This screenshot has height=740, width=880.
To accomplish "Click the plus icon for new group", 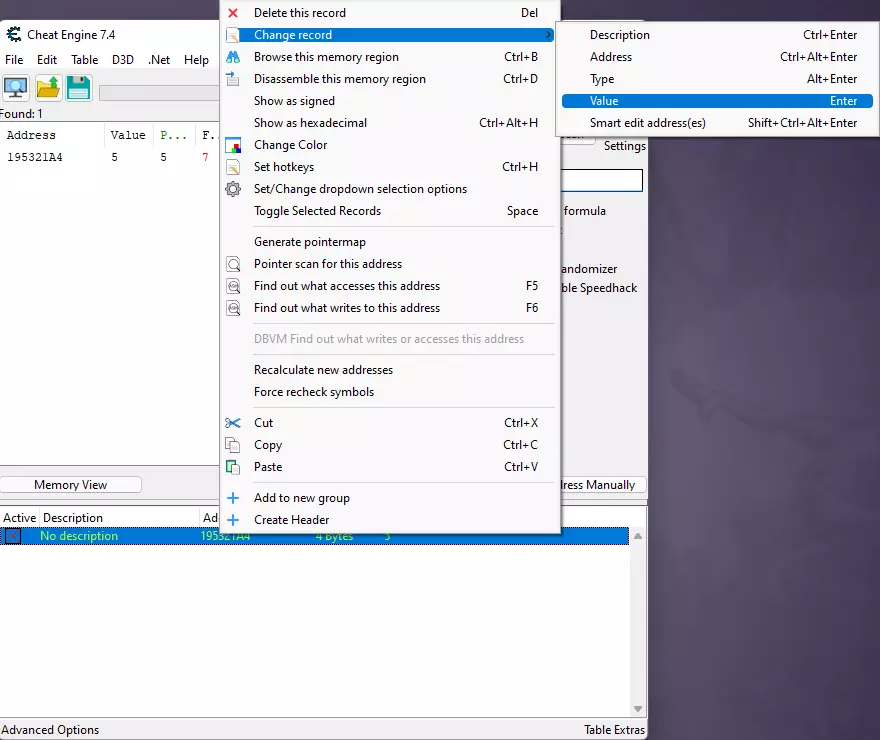I will 233,498.
